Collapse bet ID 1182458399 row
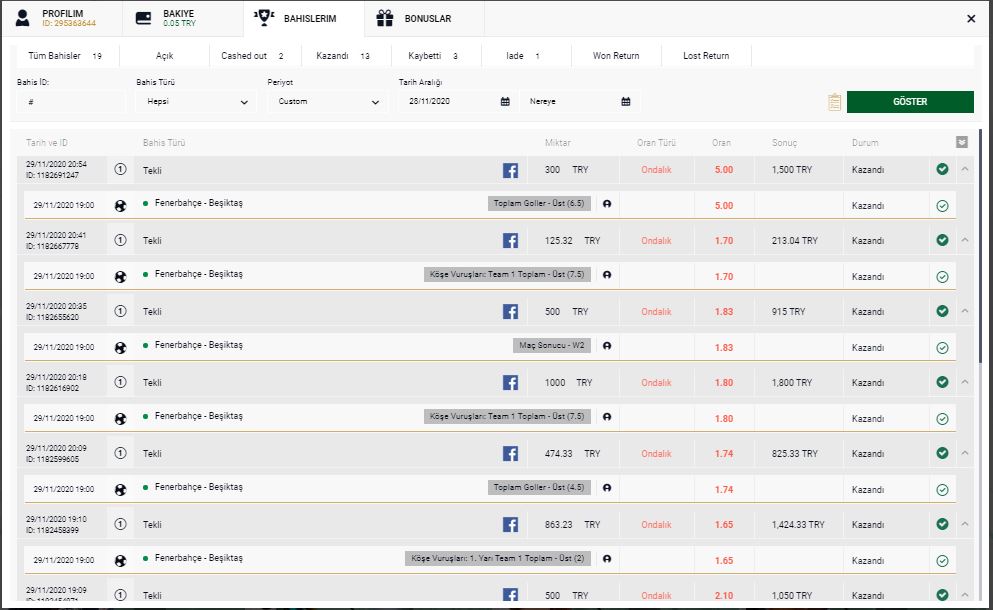This screenshot has height=610, width=993. [965, 524]
